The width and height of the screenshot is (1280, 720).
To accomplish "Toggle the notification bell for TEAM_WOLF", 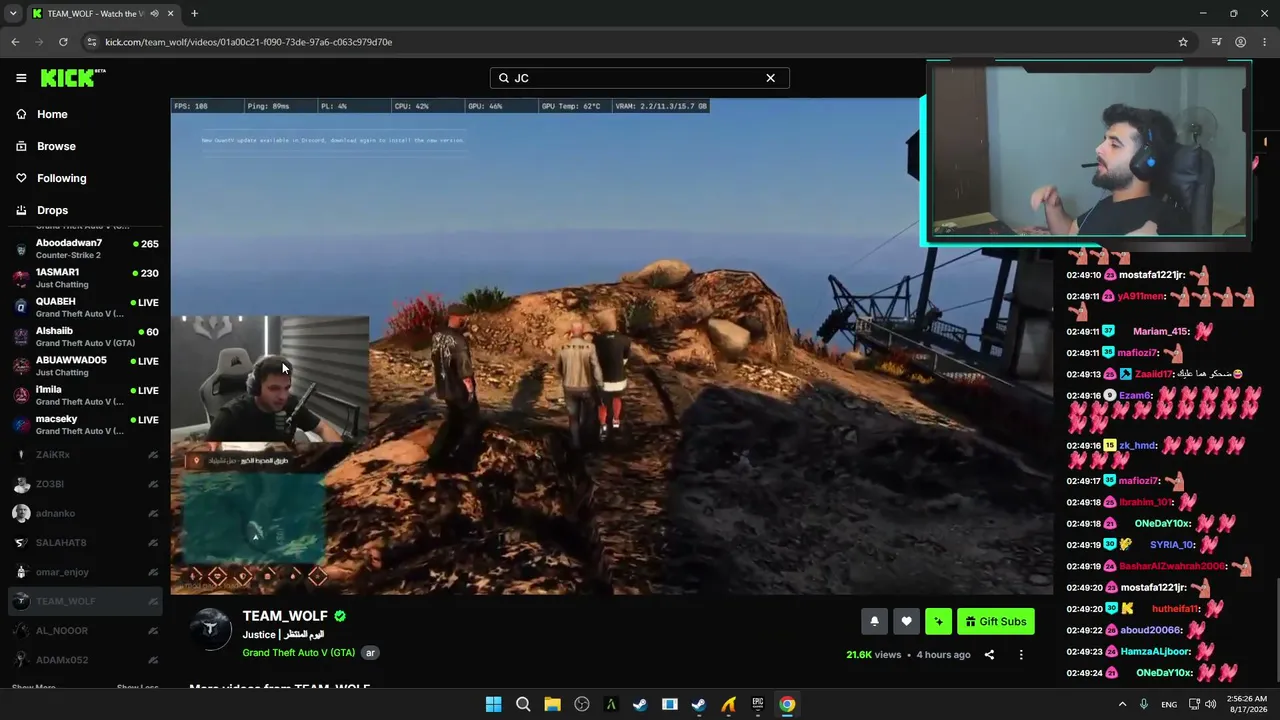I will 874,621.
